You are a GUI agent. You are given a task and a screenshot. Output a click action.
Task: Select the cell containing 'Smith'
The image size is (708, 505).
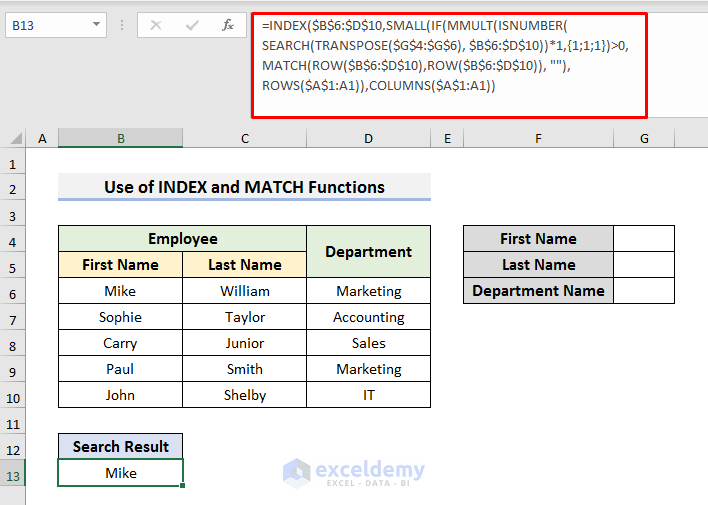[245, 369]
